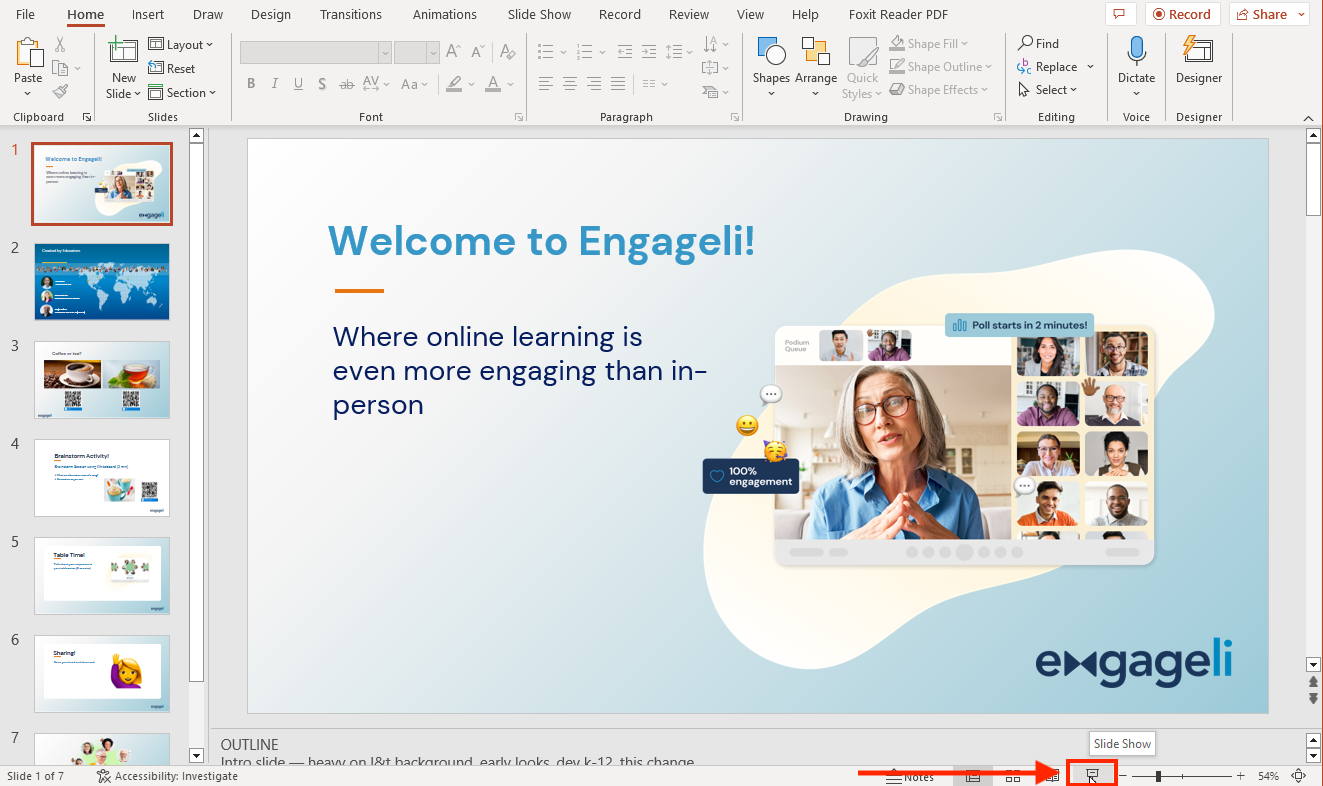Toggle underline formatting
1323x786 pixels.
298,84
